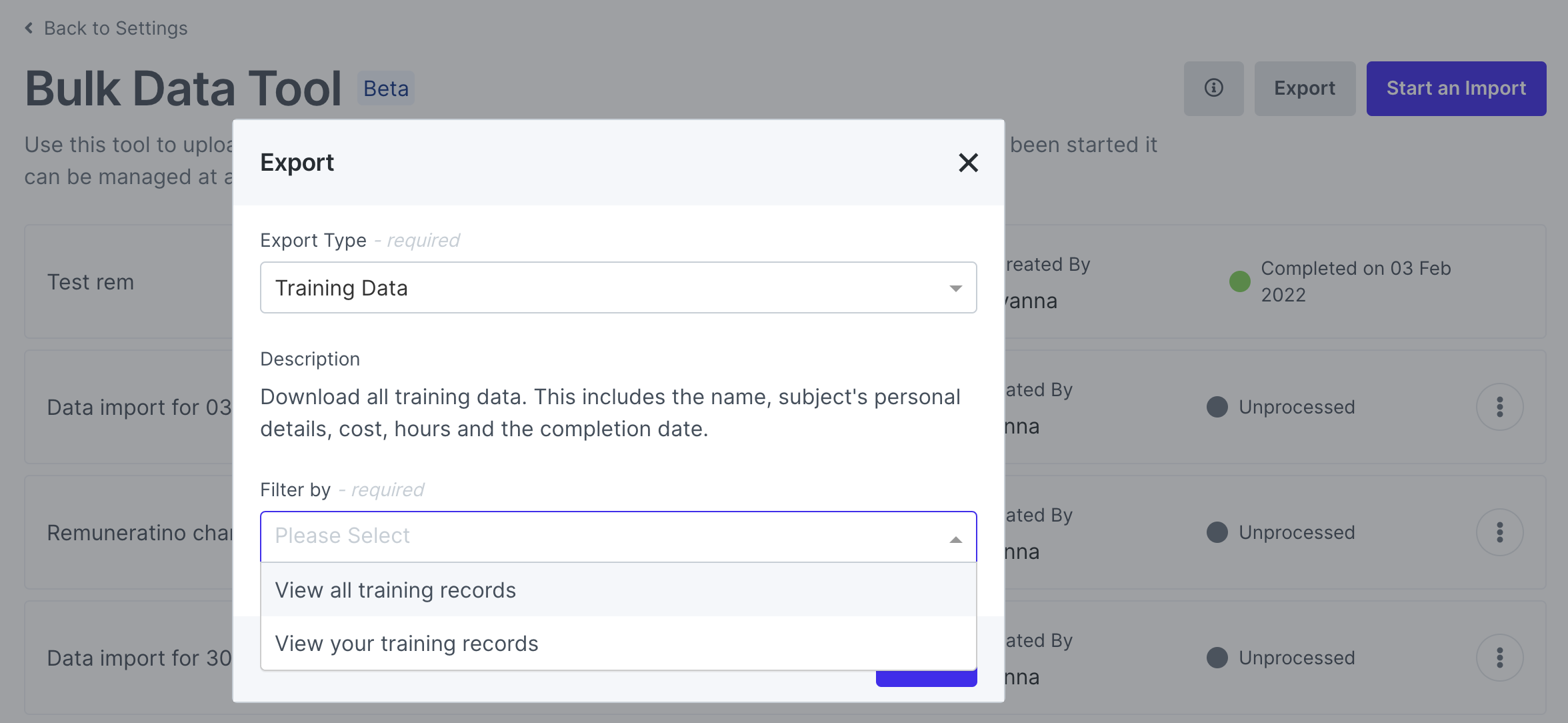This screenshot has height=723, width=1568.
Task: Click the Remuneratino row title
Action: (139, 532)
